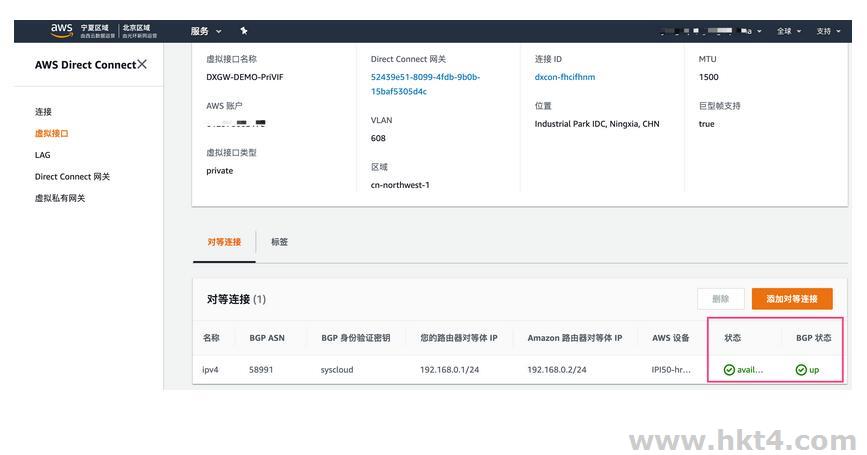
Task: Open LAG in sidebar
Action: tap(43, 155)
